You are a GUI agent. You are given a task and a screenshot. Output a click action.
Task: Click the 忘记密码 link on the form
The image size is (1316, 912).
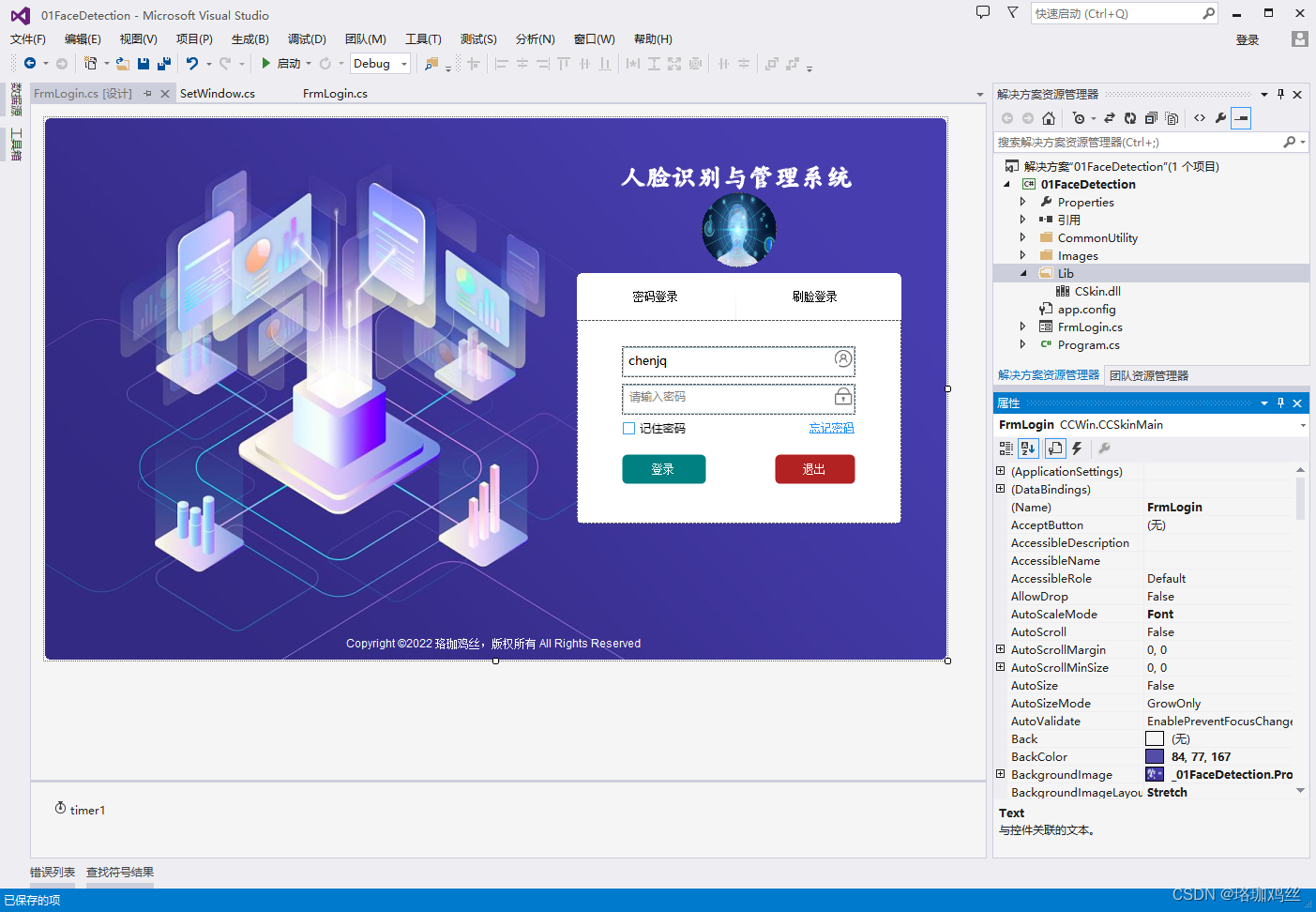tap(831, 428)
